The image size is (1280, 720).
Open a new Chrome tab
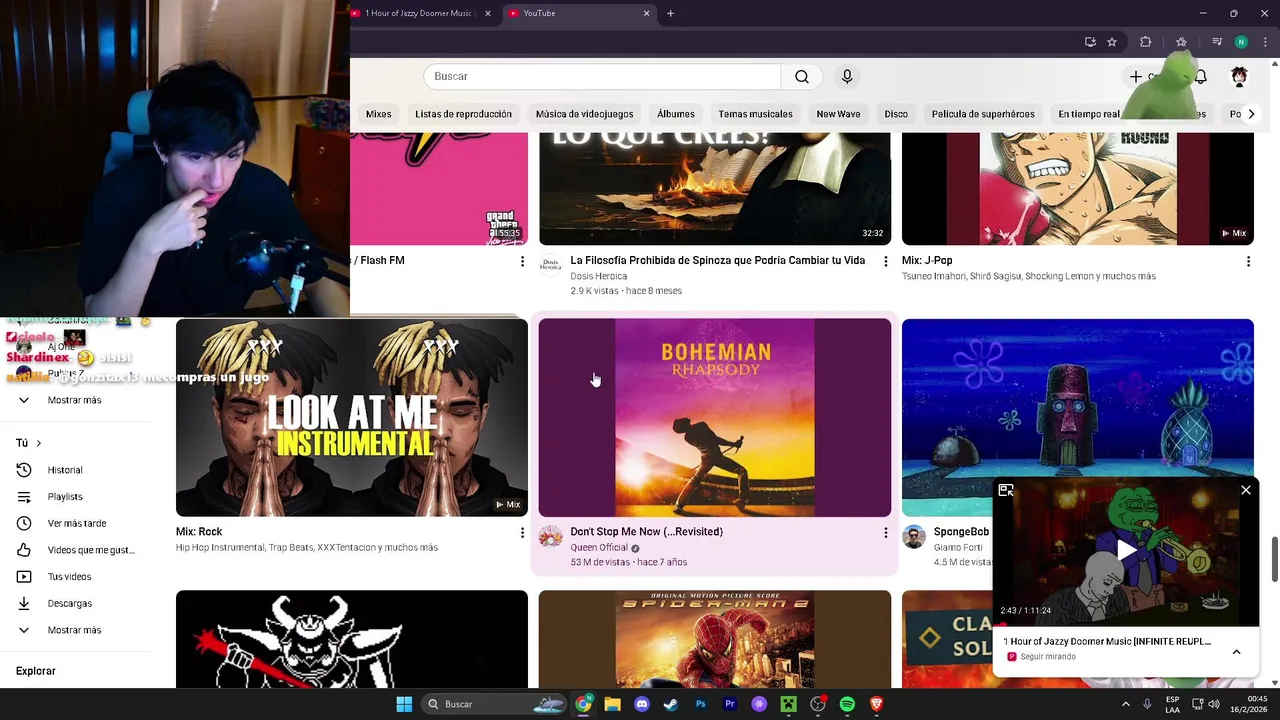pos(670,13)
